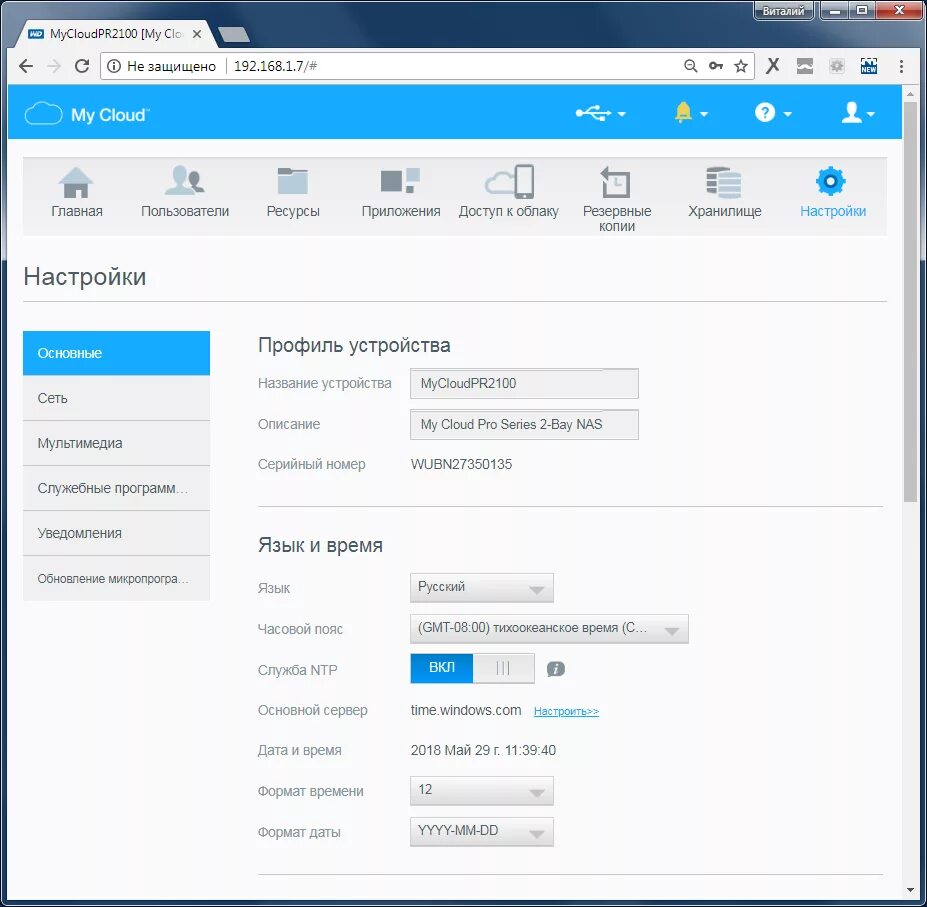Click the My Cloud logo
This screenshot has width=927, height=907.
[x=87, y=114]
